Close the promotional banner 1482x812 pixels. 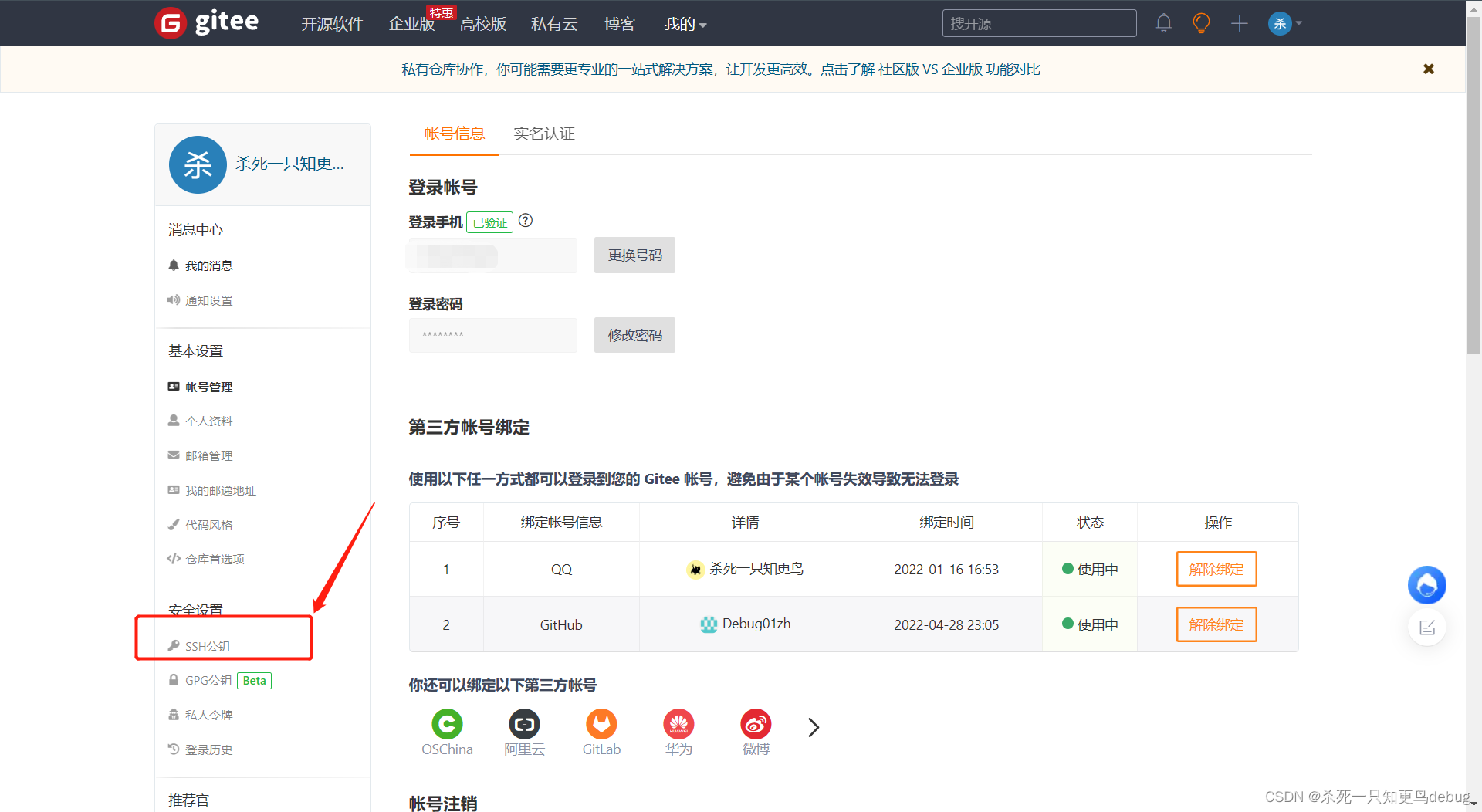[1429, 69]
